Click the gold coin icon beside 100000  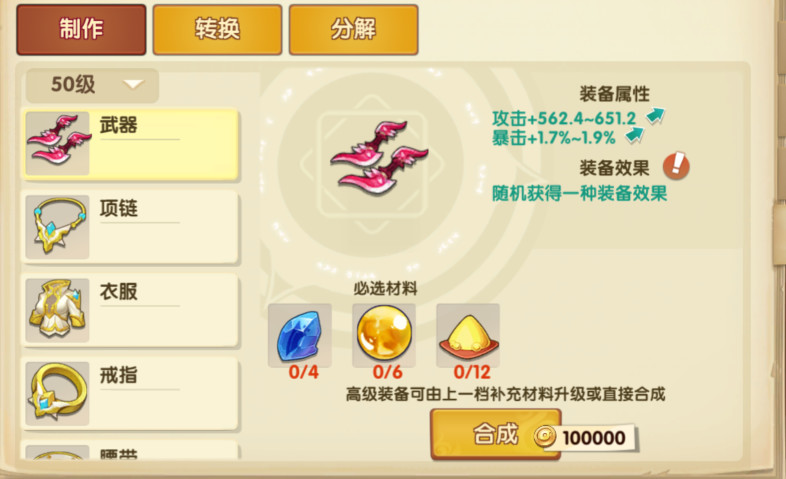(x=544, y=436)
